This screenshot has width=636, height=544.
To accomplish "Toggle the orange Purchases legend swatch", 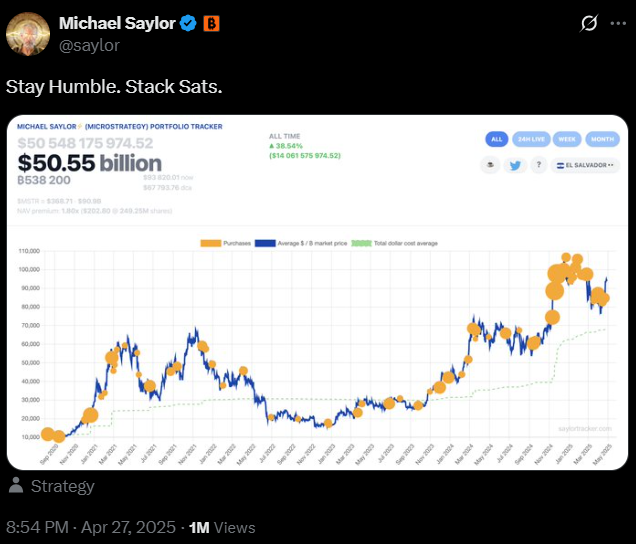I will pyautogui.click(x=211, y=243).
